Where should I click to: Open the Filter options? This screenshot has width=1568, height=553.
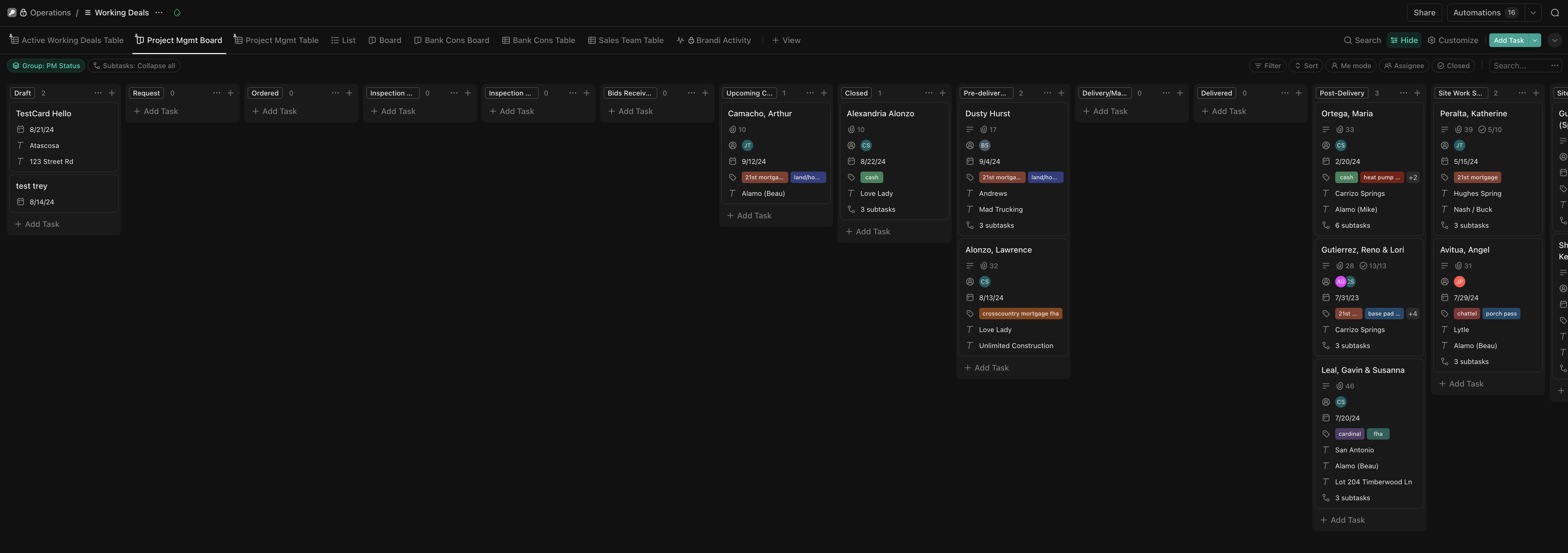(x=1268, y=65)
